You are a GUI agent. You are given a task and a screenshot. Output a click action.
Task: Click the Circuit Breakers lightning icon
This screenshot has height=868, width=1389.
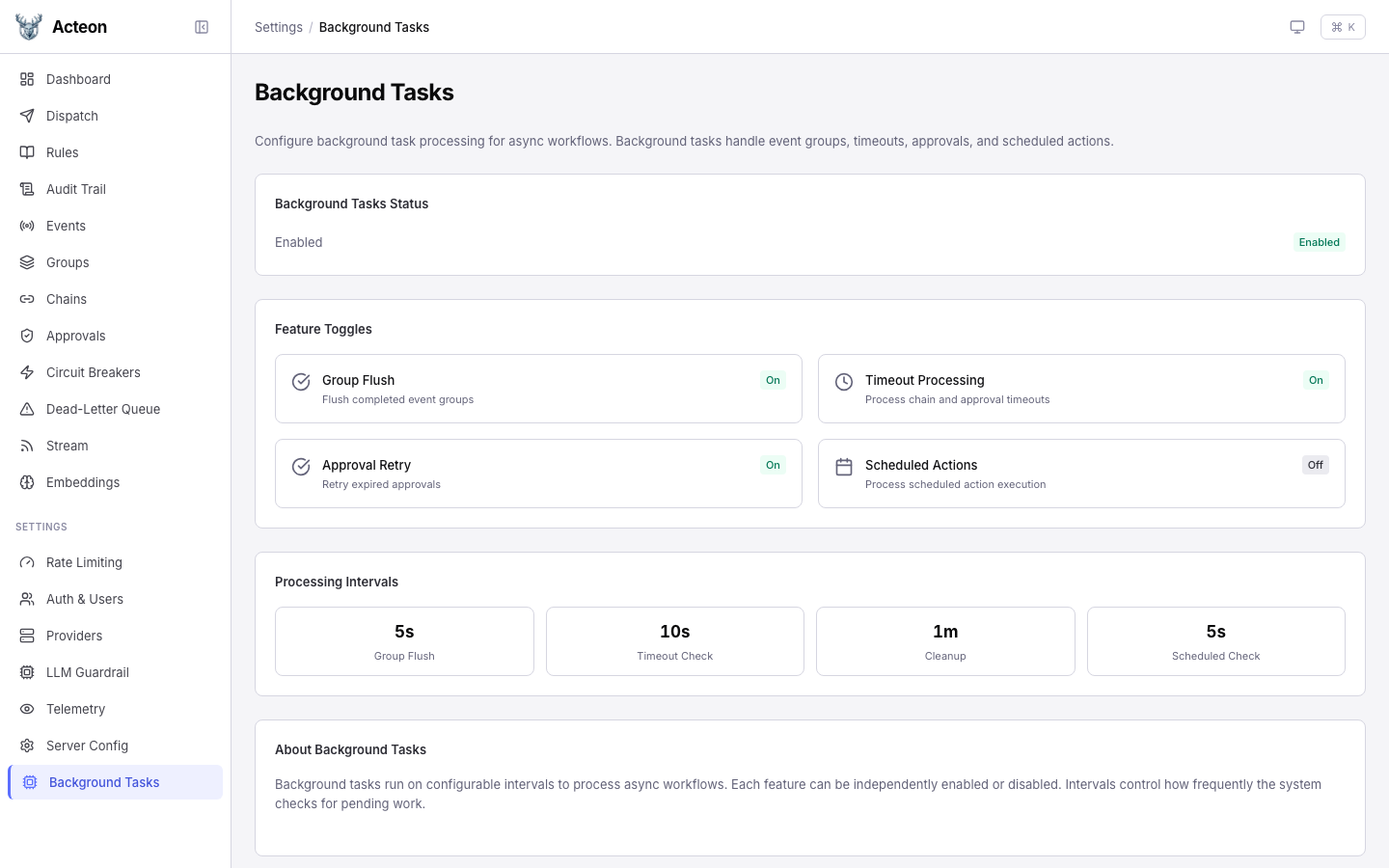27,372
